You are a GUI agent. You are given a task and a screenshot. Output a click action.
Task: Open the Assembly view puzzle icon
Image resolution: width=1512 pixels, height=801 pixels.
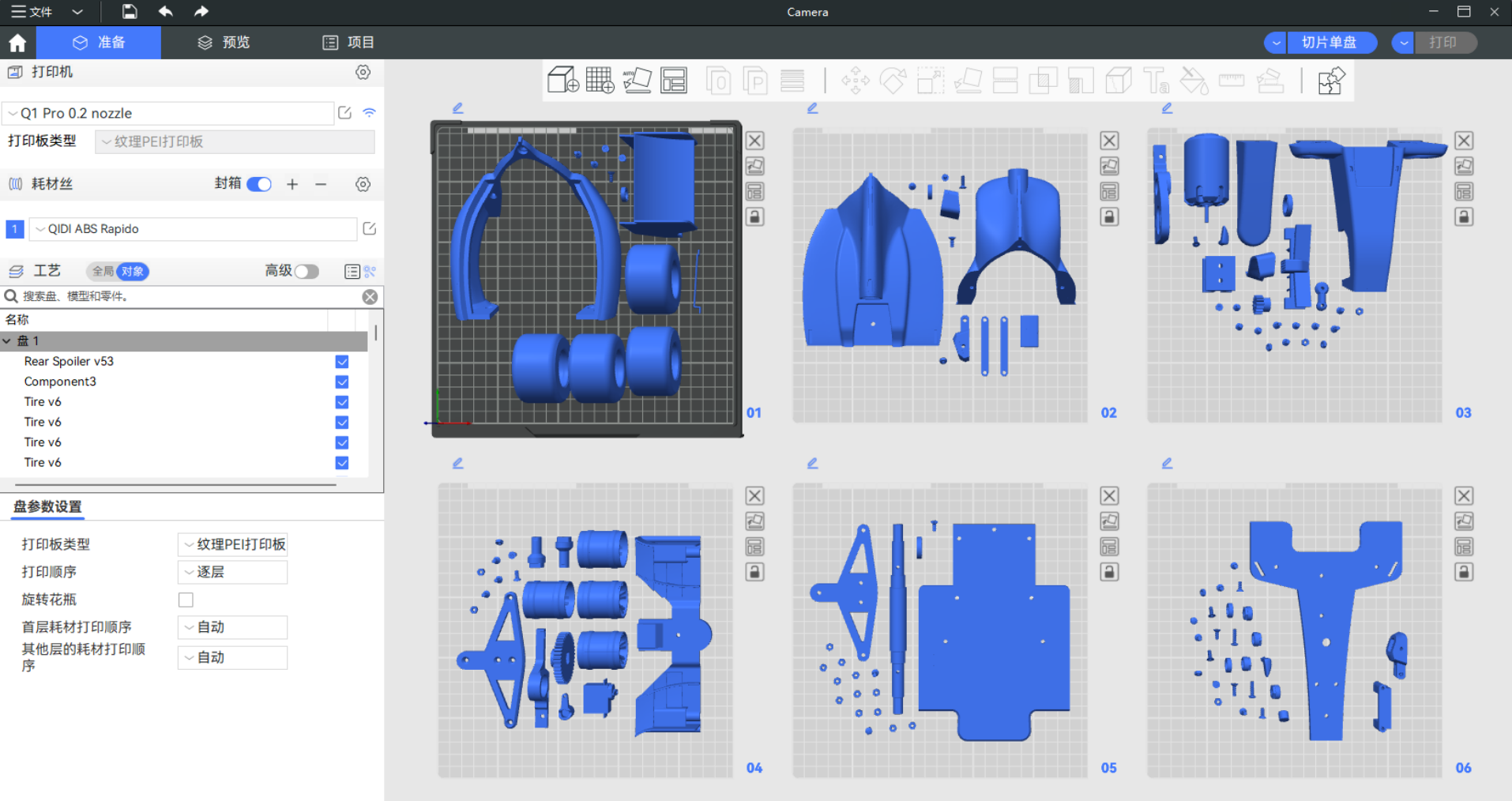(1331, 81)
